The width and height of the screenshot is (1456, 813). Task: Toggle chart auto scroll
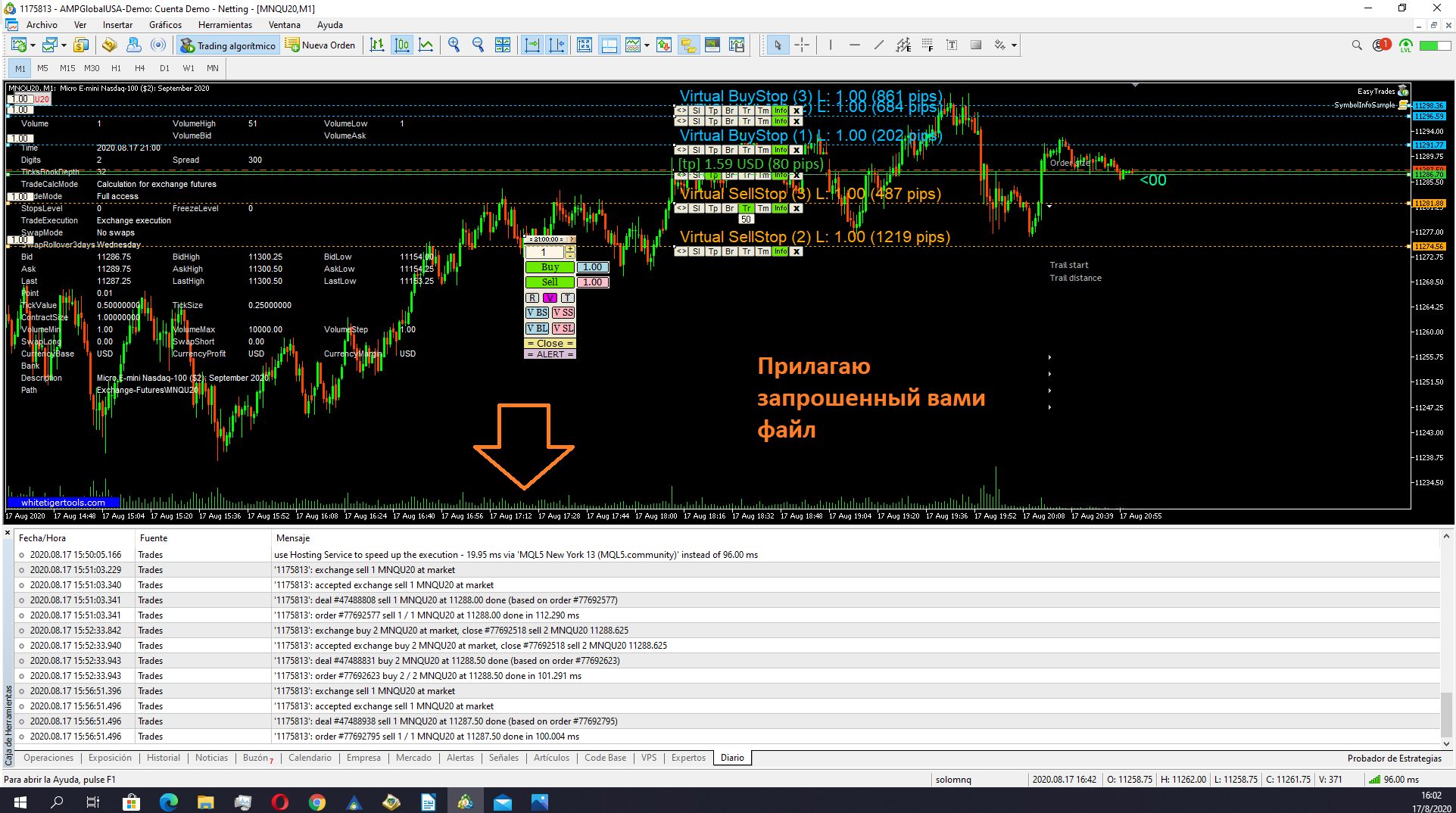pos(532,45)
